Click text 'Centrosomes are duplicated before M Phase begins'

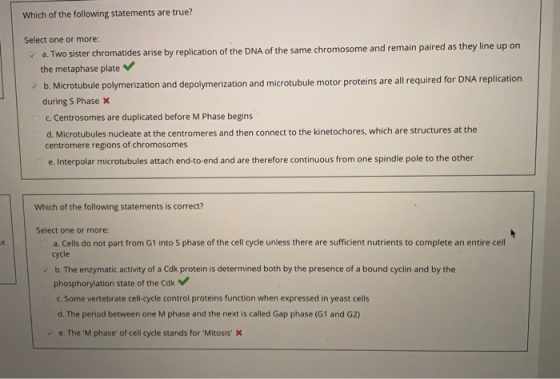(x=153, y=117)
